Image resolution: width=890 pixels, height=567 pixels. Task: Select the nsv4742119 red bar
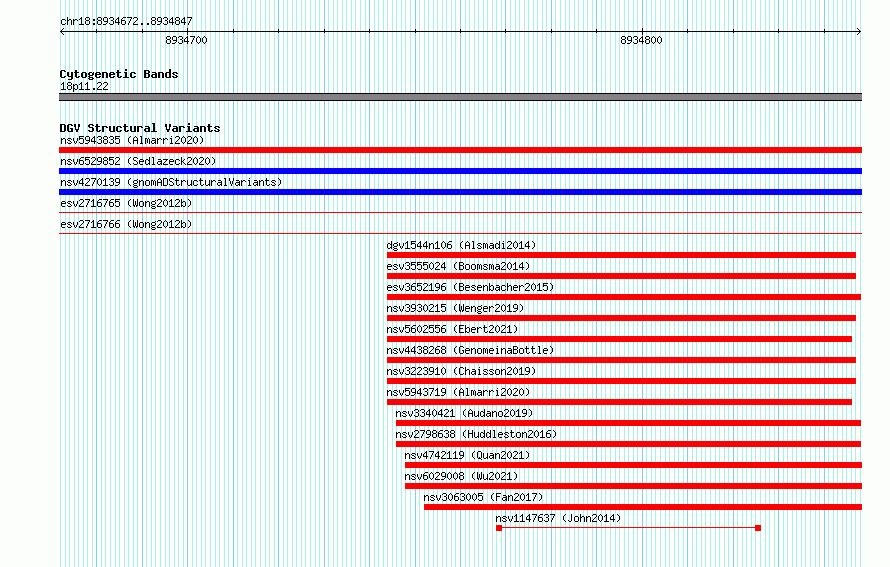point(633,465)
